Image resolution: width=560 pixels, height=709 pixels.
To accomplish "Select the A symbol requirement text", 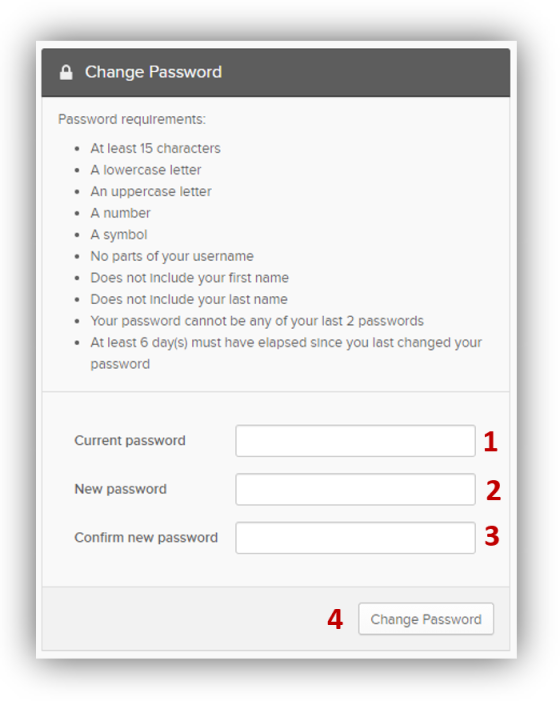I will (x=119, y=235).
